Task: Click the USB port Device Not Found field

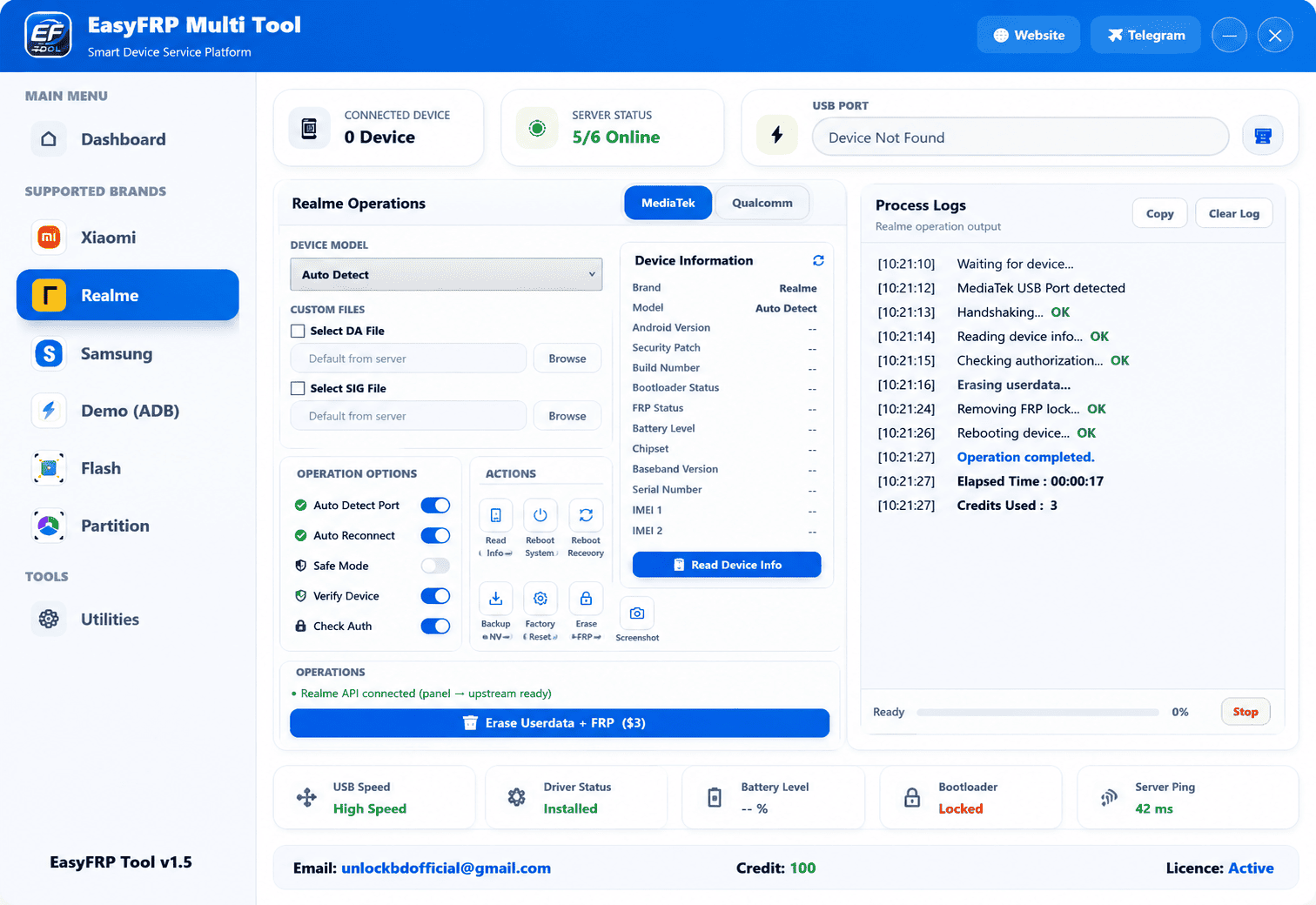Action: (1020, 137)
